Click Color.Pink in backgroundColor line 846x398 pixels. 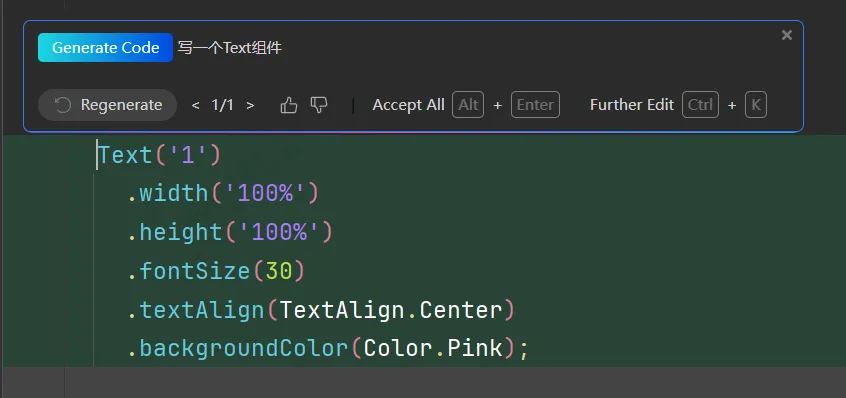coord(433,348)
